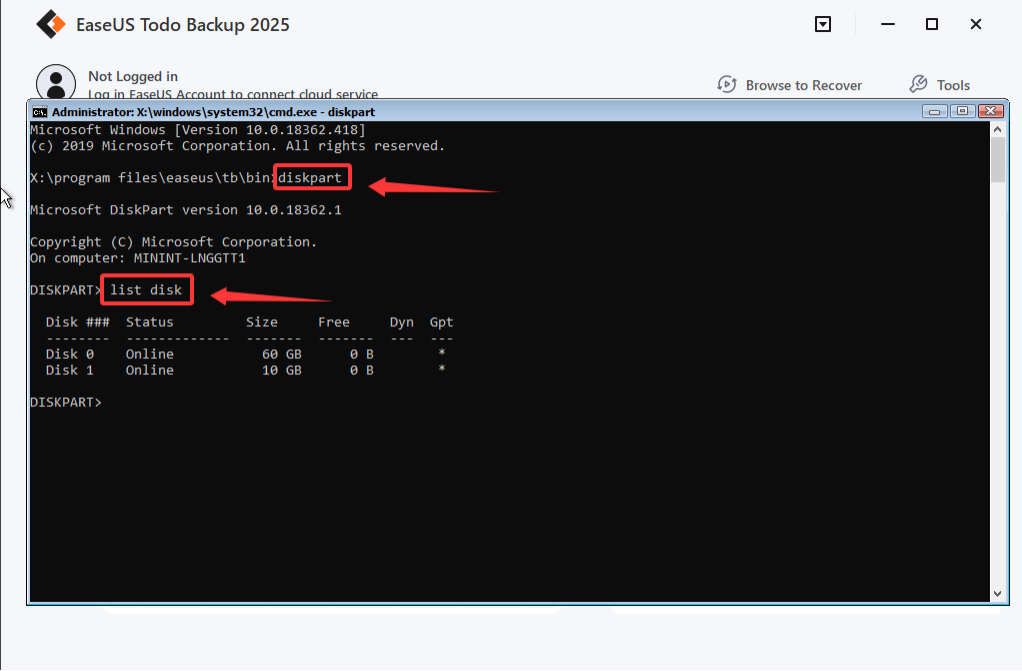Click the cmd scrollbar down arrow
Image resolution: width=1022 pixels, height=671 pixels.
[998, 594]
